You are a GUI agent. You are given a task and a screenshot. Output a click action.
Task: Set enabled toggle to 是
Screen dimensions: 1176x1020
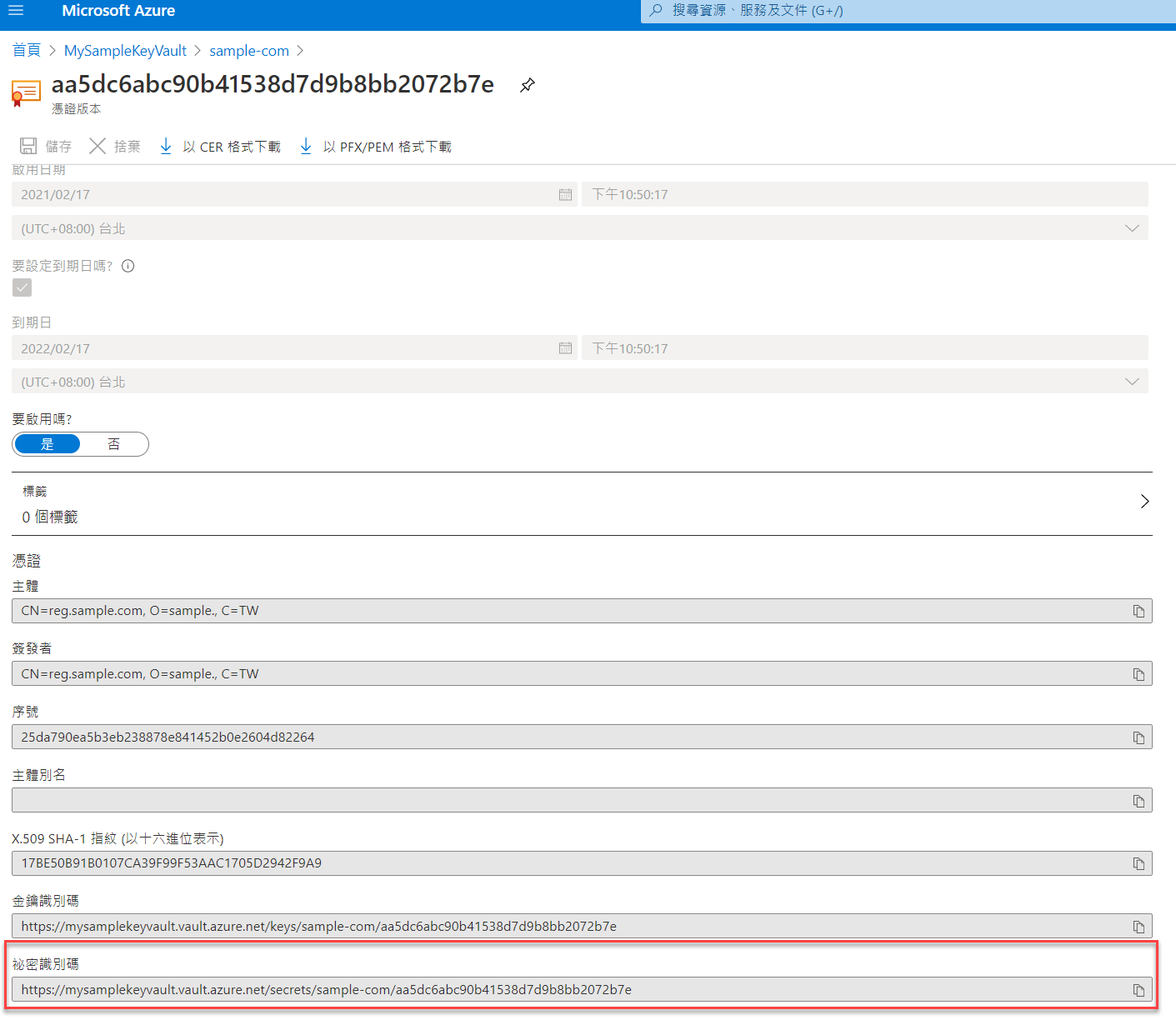(x=47, y=444)
